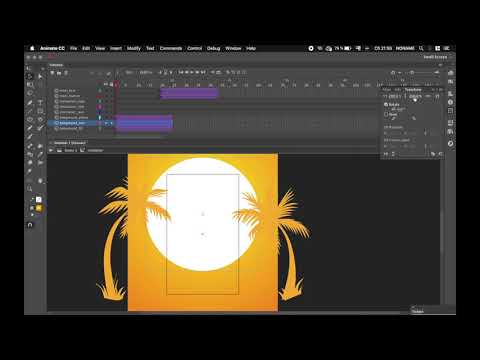480x360 pixels.
Task: Click the battery status in menu bar
Action: [x=343, y=48]
